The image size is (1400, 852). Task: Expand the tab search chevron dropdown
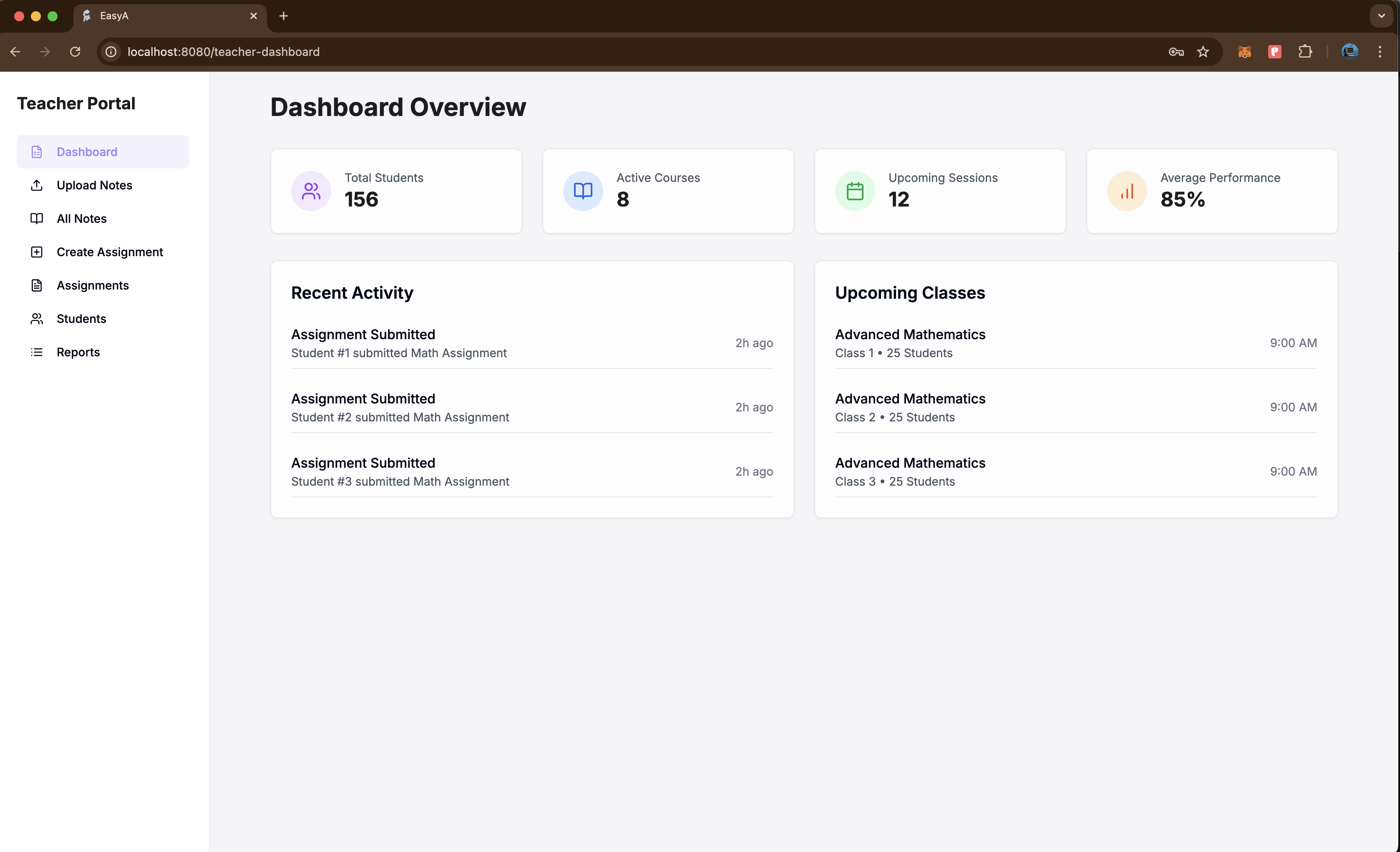click(x=1381, y=16)
